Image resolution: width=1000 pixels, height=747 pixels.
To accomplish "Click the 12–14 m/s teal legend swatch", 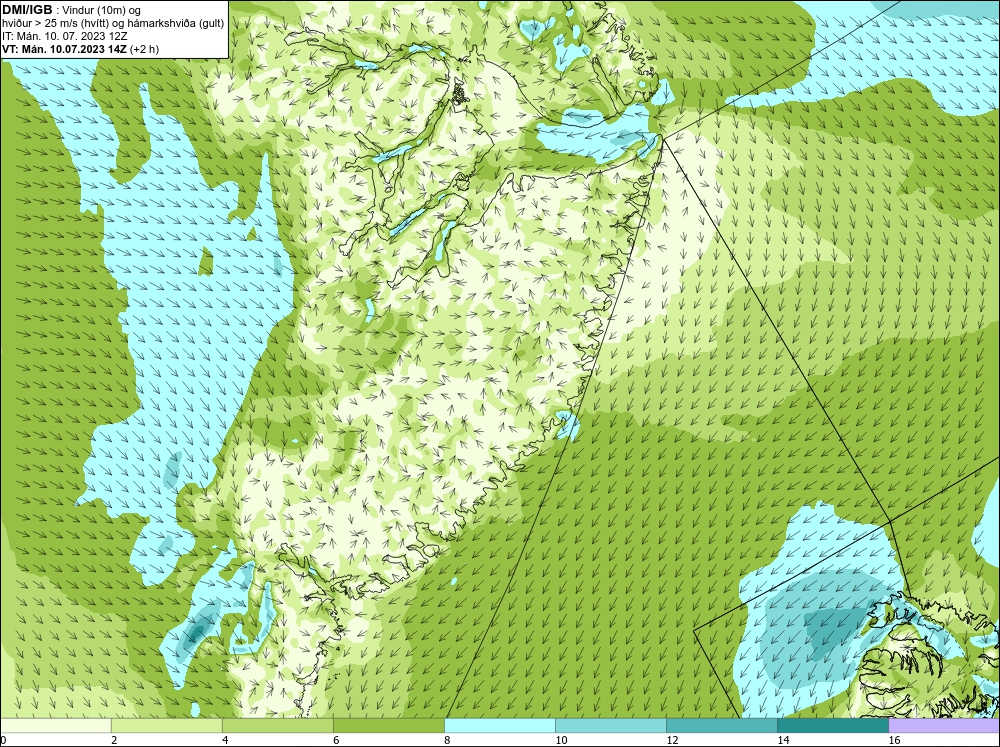I will [x=721, y=725].
